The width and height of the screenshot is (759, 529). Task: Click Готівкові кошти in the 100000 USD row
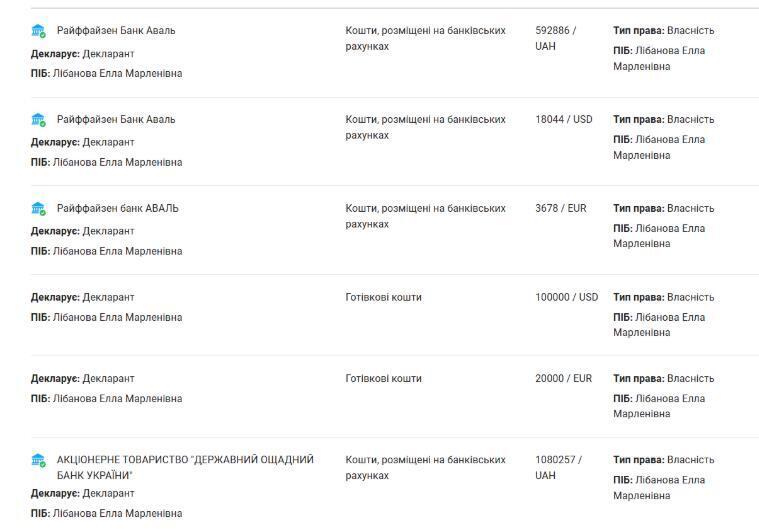click(384, 297)
